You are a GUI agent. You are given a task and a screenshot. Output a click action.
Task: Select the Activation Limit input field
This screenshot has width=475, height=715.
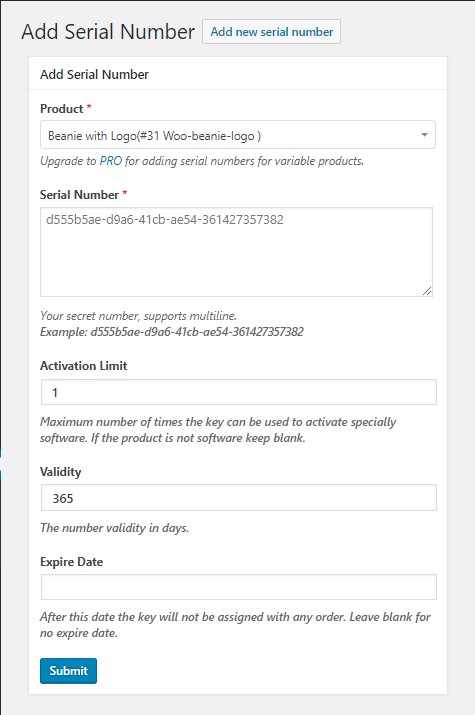(238, 392)
